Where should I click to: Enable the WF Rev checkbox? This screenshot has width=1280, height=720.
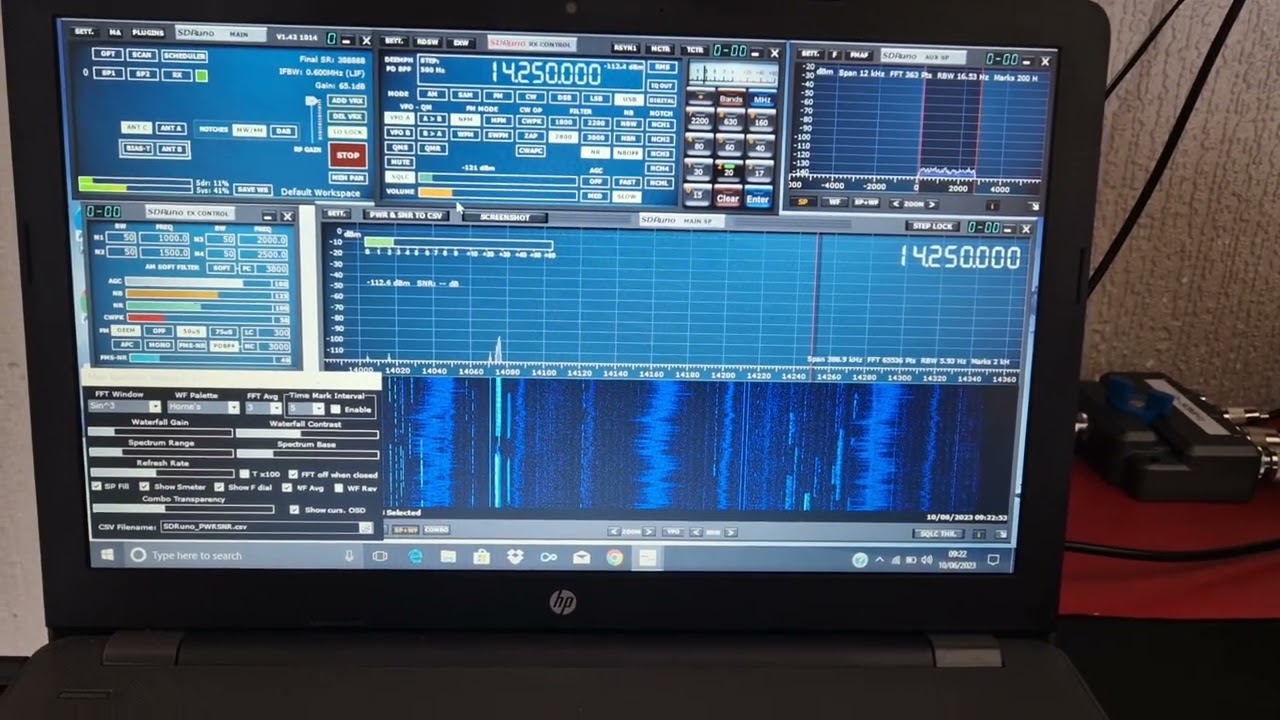(x=339, y=488)
